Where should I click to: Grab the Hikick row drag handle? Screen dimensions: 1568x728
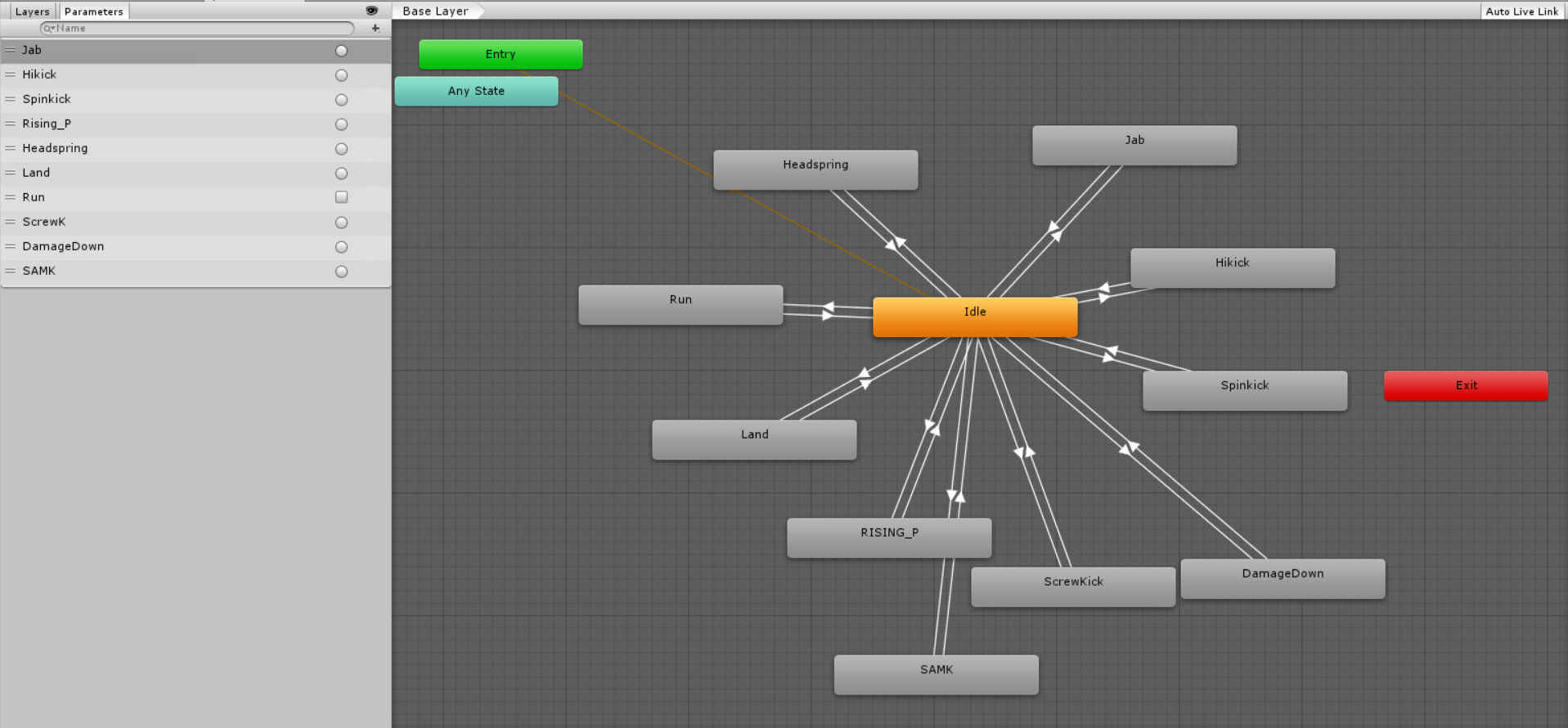(11, 74)
